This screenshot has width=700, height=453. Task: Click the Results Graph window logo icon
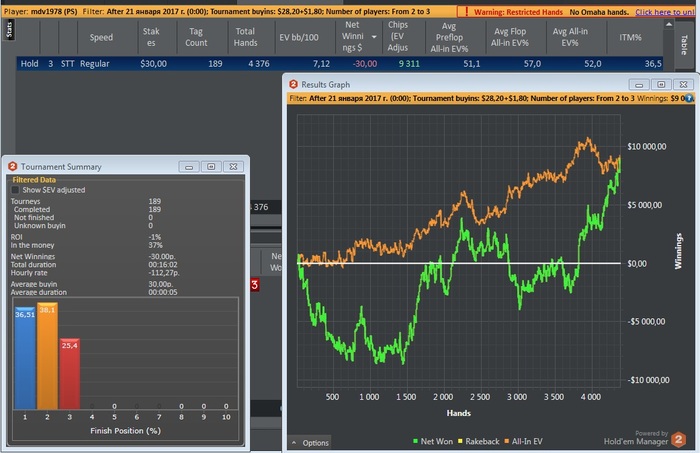[293, 84]
